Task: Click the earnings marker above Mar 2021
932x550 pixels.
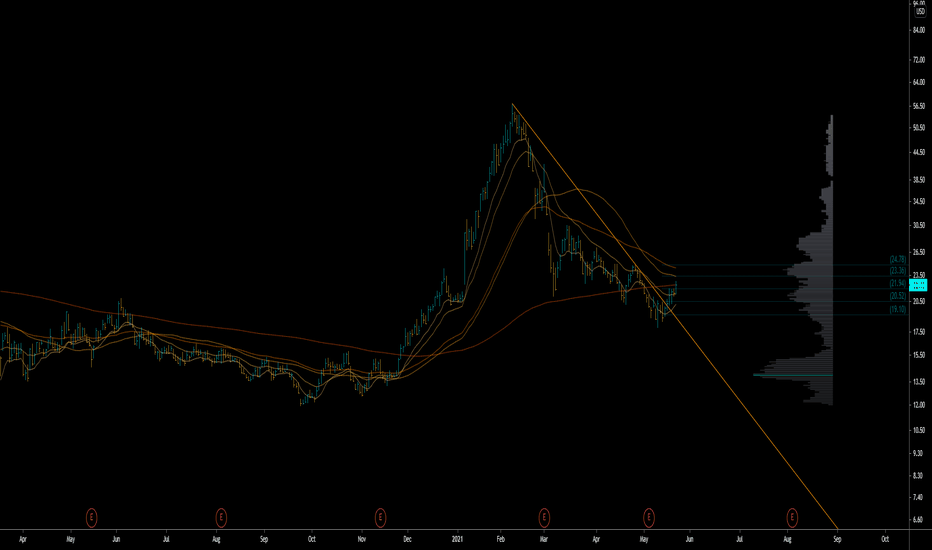Action: (x=544, y=517)
